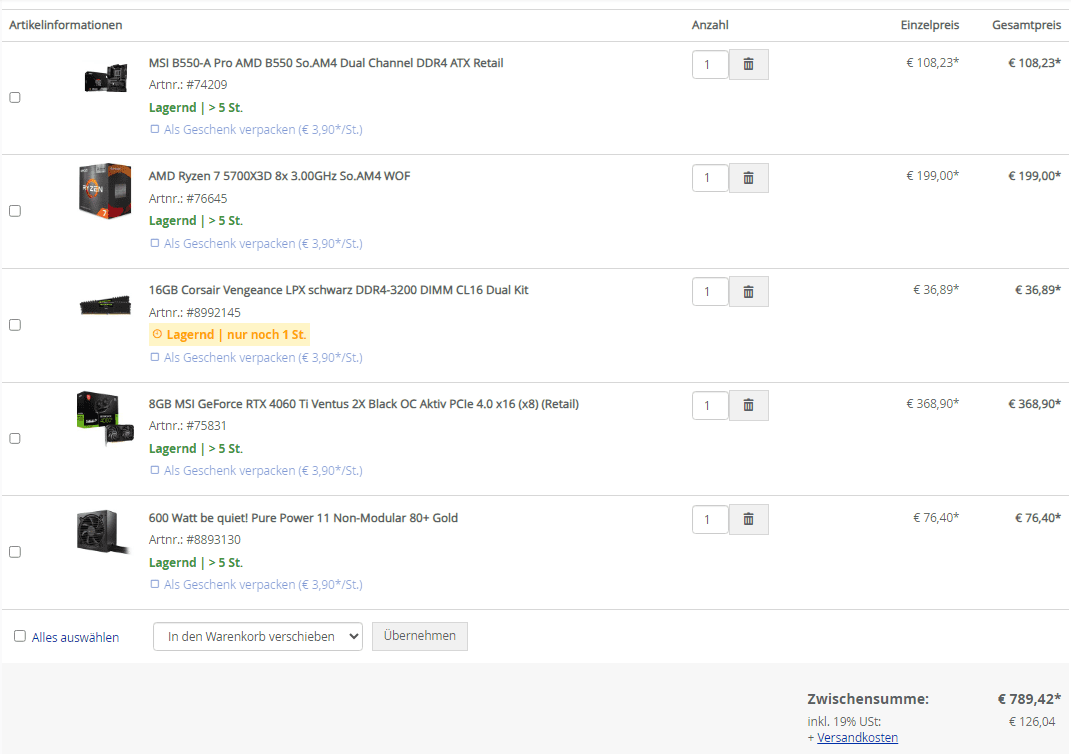Image resolution: width=1071 pixels, height=754 pixels.
Task: Open MSI B550-A Pro product title link
Action: [326, 63]
